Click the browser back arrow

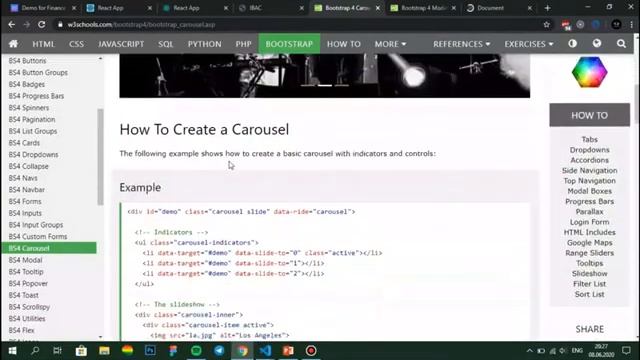pos(11,24)
